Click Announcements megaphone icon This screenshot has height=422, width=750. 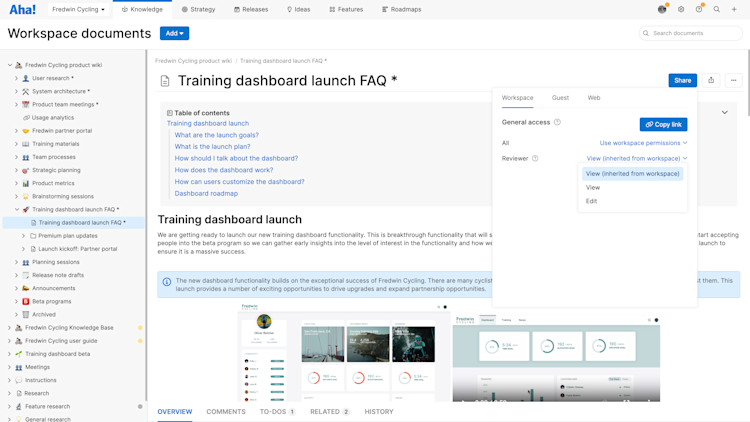[x=26, y=288]
